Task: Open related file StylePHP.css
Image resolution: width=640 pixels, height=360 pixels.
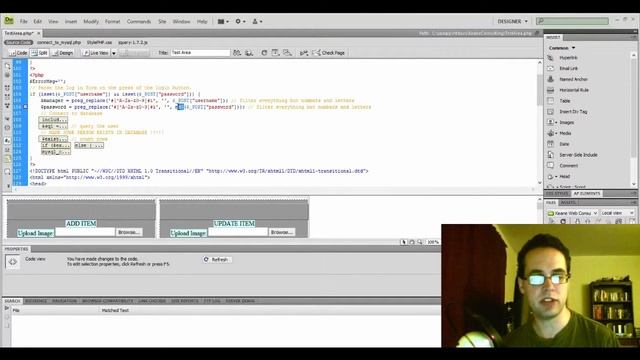Action: click(x=99, y=42)
